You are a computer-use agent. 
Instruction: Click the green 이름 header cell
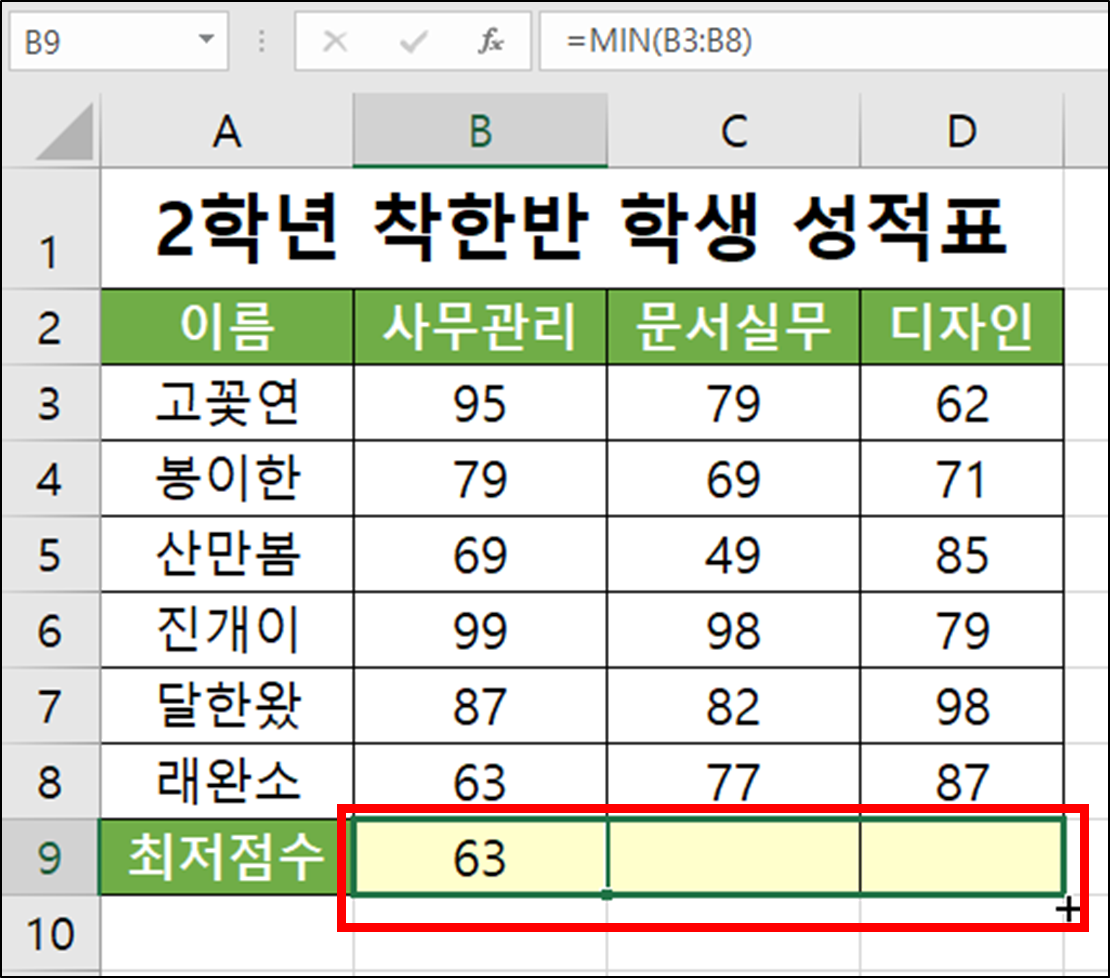pyautogui.click(x=226, y=327)
